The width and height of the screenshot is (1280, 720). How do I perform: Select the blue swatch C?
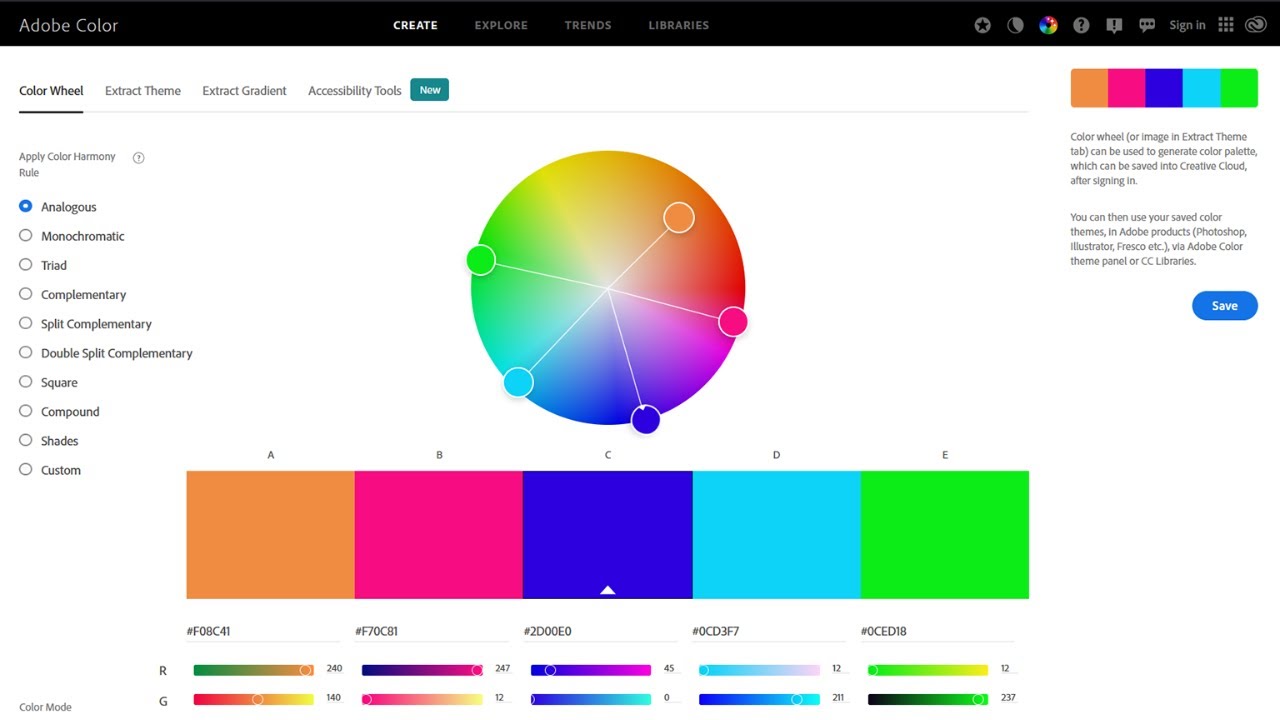point(608,535)
